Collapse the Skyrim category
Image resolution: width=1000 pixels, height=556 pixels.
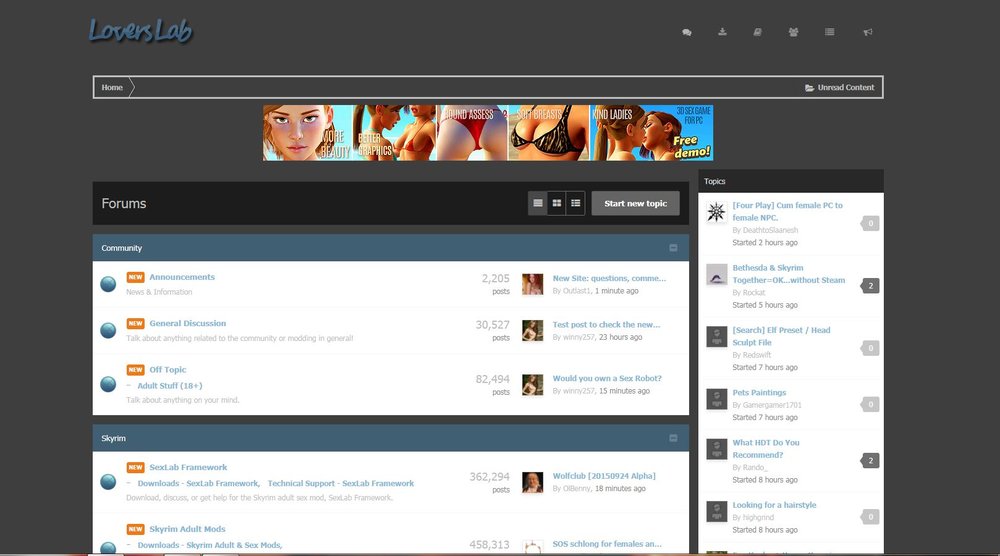(x=673, y=438)
